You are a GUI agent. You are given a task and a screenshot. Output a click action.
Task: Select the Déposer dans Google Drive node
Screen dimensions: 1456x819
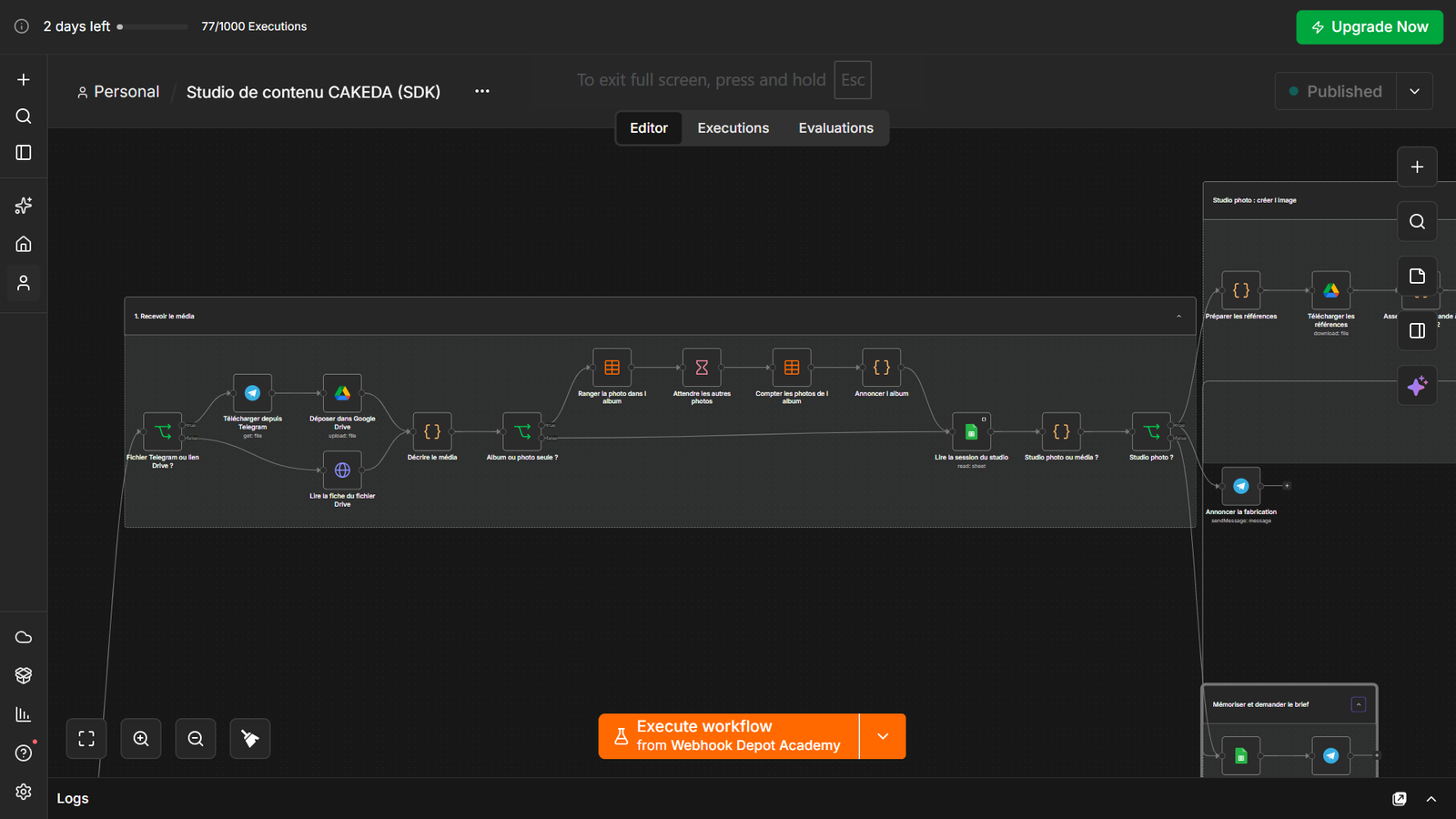point(342,393)
